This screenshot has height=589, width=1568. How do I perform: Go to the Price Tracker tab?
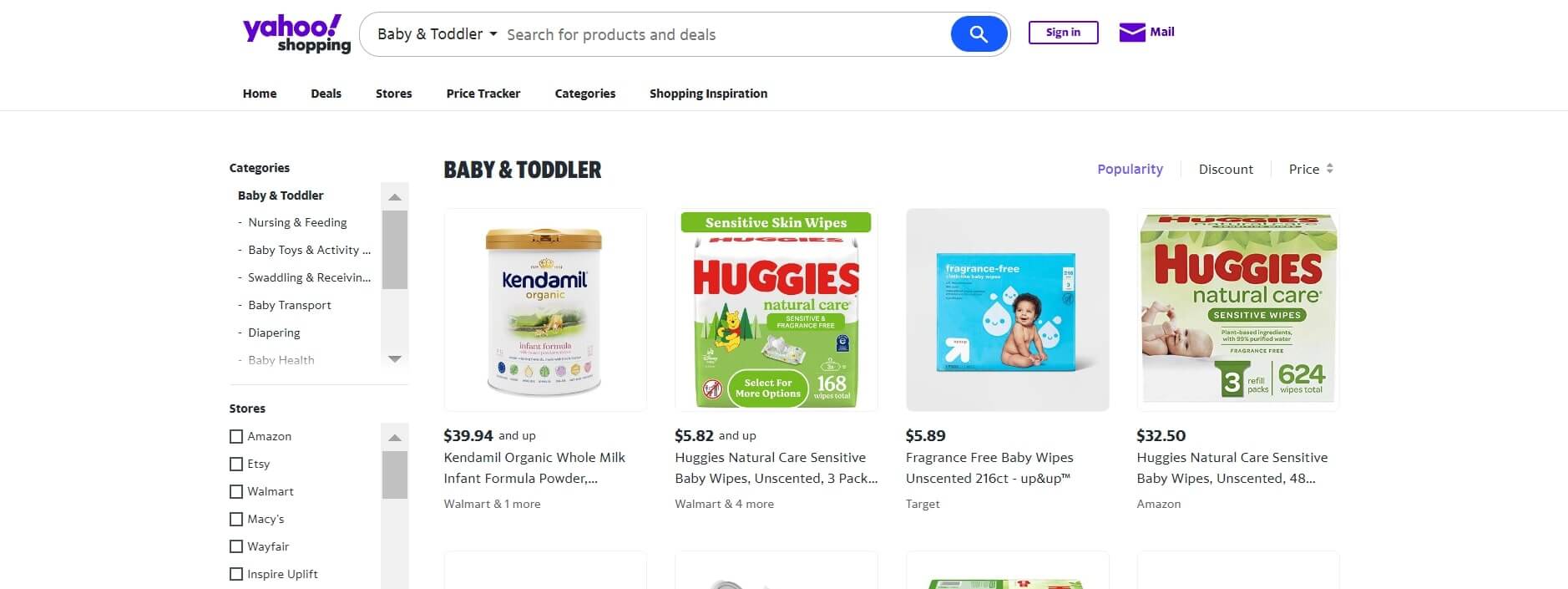pos(483,94)
